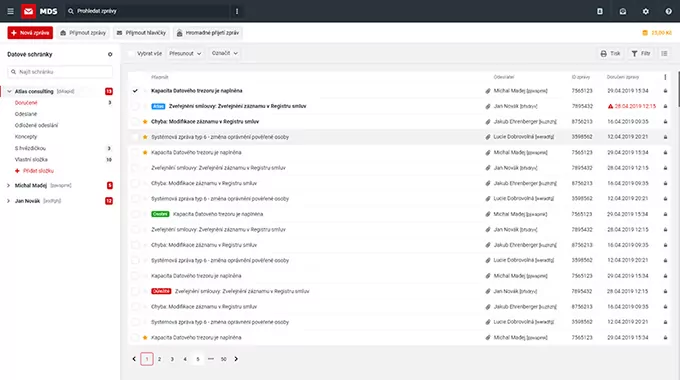Open the Vlastní složka folder
The image size is (680, 380).
pos(31,160)
